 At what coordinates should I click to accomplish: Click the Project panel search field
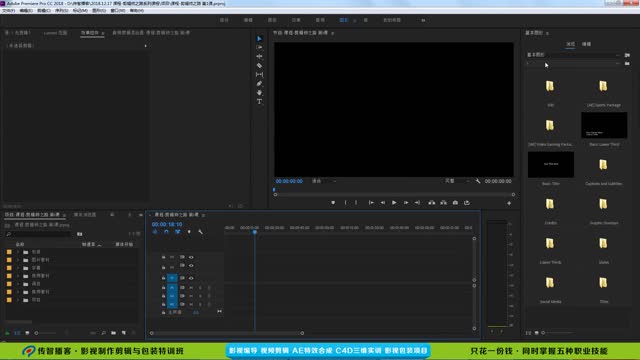pos(38,234)
